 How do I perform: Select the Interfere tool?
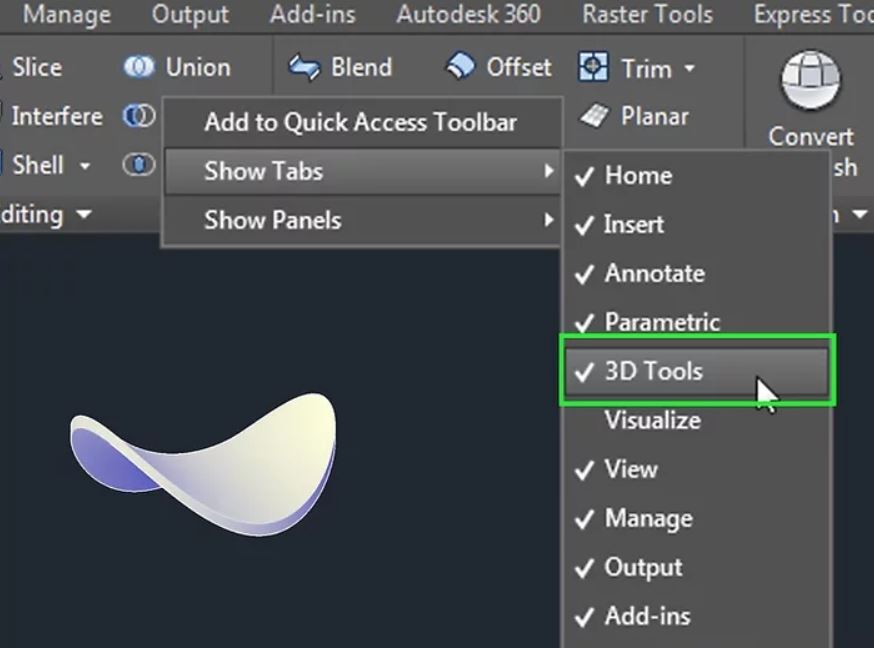(57, 116)
